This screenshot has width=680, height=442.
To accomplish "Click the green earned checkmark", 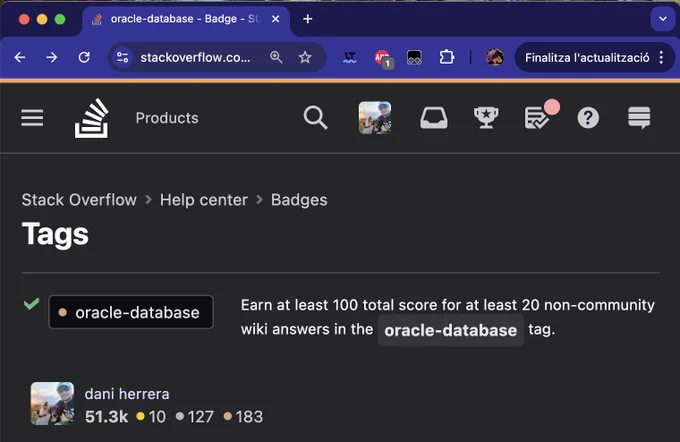I will pyautogui.click(x=32, y=303).
